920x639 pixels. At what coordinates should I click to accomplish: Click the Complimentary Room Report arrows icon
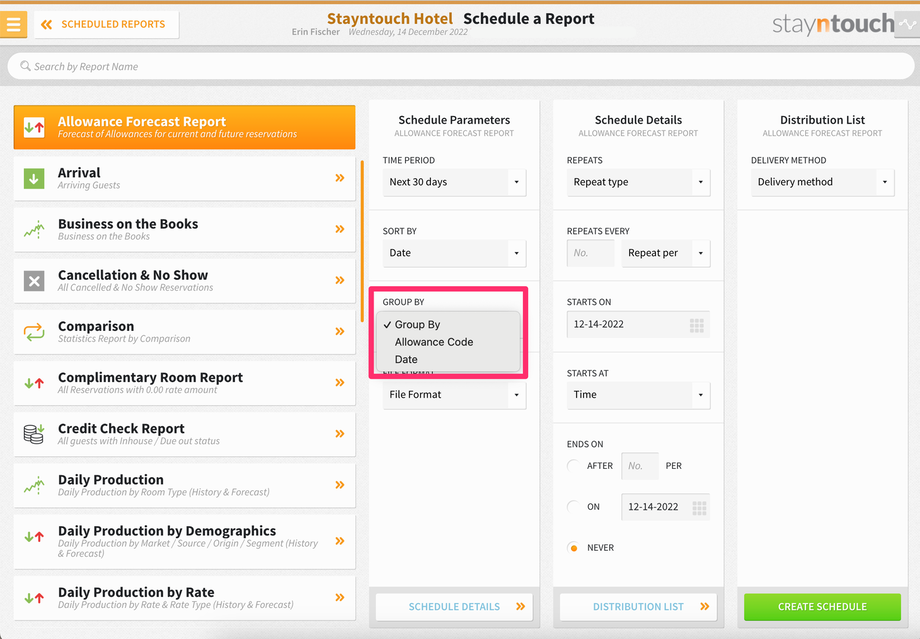(34, 383)
